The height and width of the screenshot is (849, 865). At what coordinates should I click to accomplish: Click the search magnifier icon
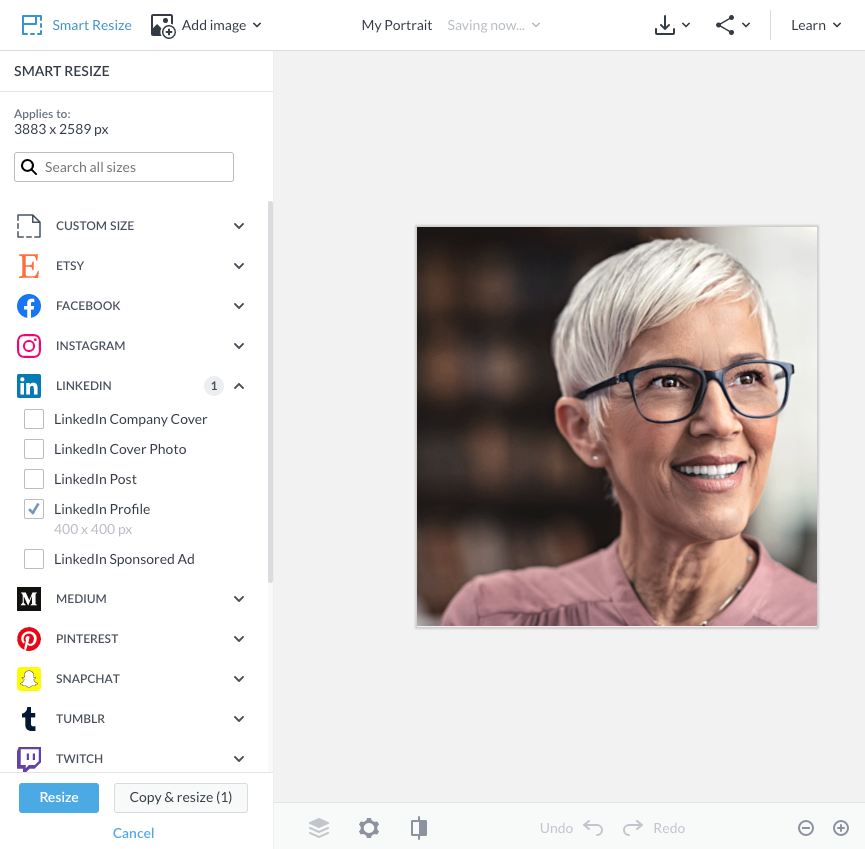pos(29,167)
